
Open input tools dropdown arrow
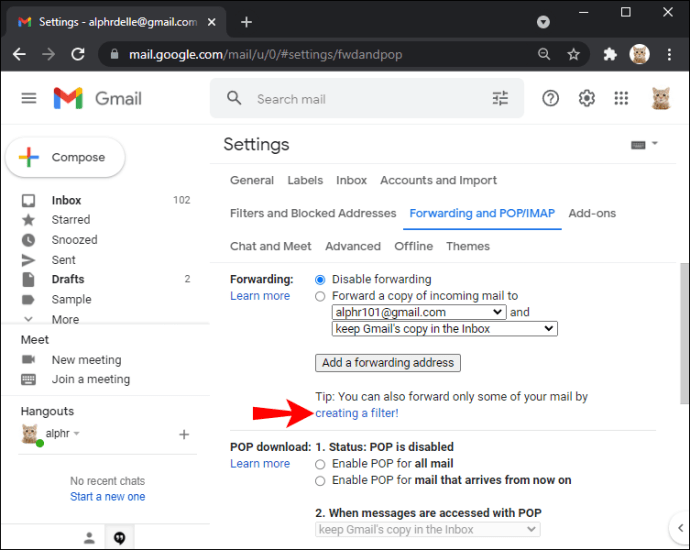click(x=654, y=143)
